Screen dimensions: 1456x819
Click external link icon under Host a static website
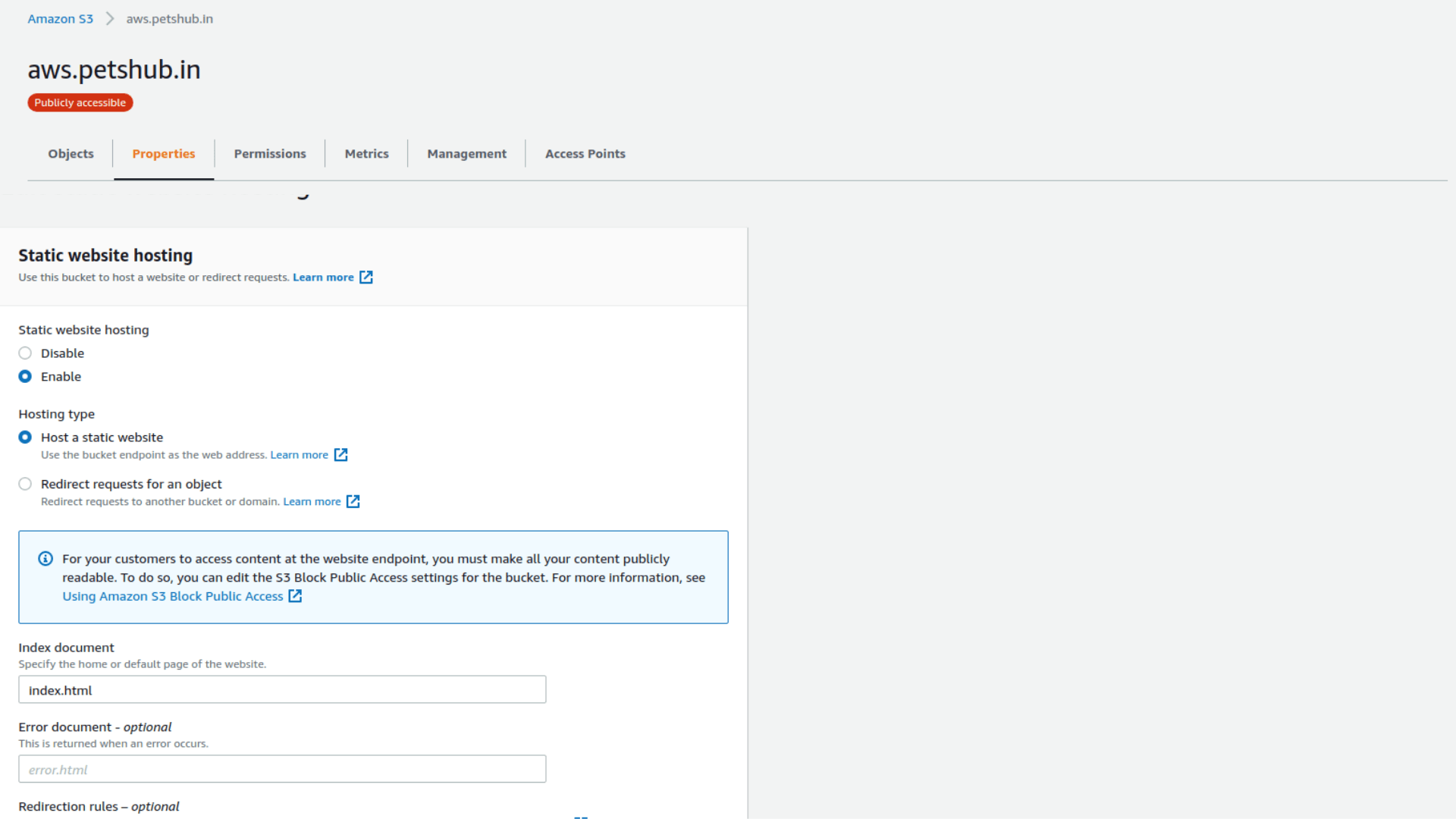point(341,455)
